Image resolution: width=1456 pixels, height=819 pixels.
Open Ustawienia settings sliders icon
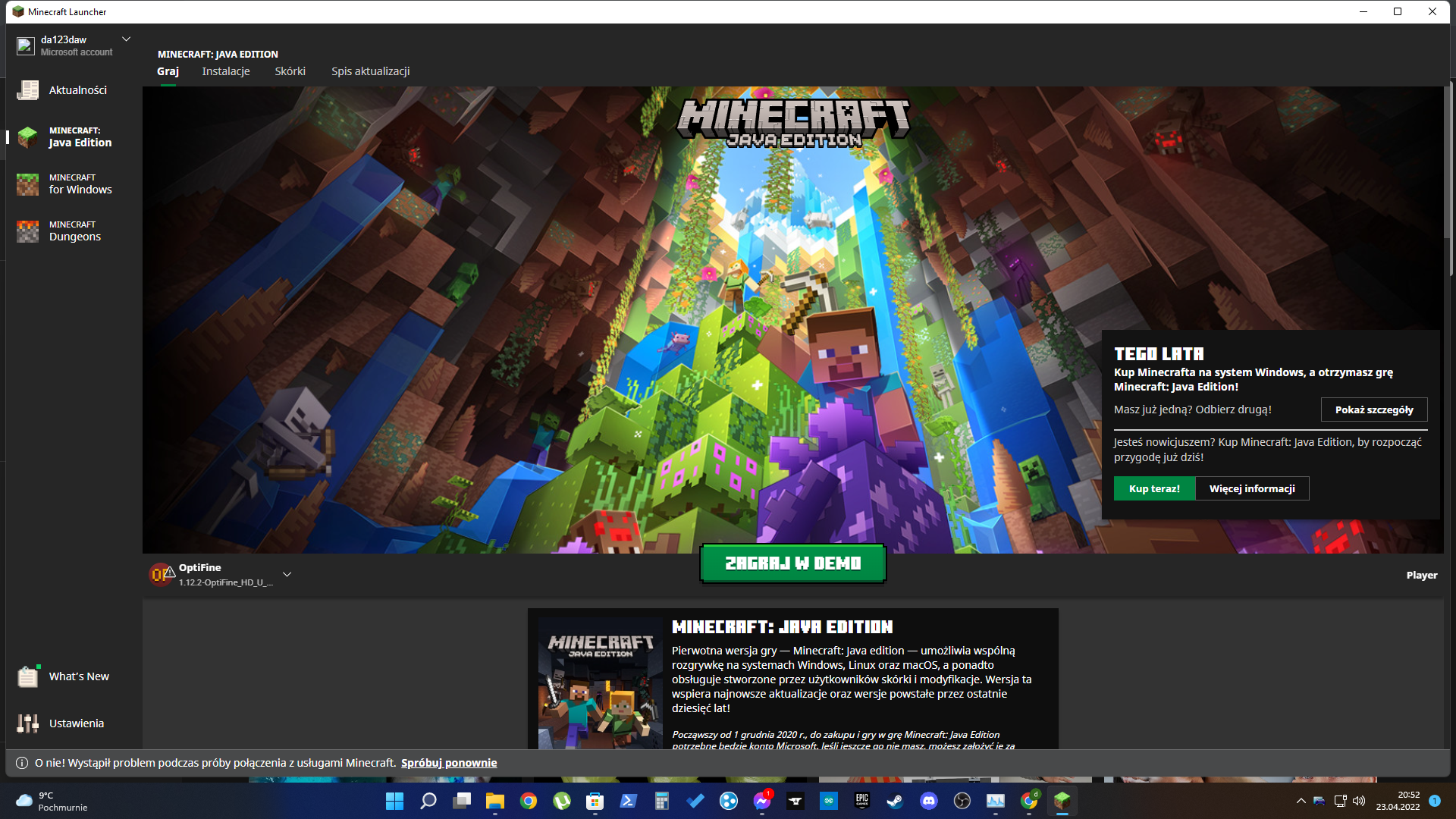(x=28, y=723)
